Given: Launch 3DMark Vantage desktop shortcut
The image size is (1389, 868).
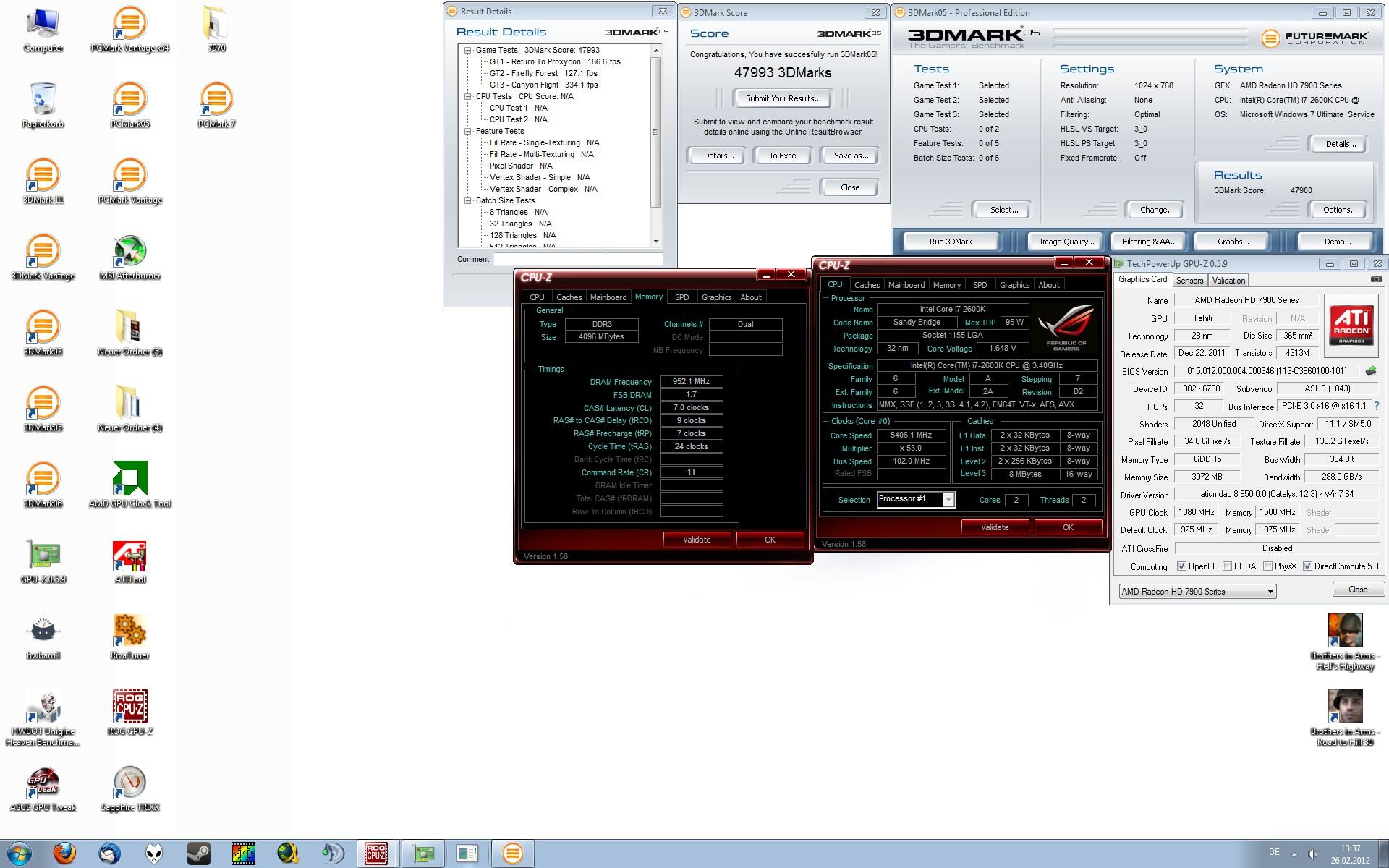Looking at the screenshot, I should pyautogui.click(x=43, y=258).
